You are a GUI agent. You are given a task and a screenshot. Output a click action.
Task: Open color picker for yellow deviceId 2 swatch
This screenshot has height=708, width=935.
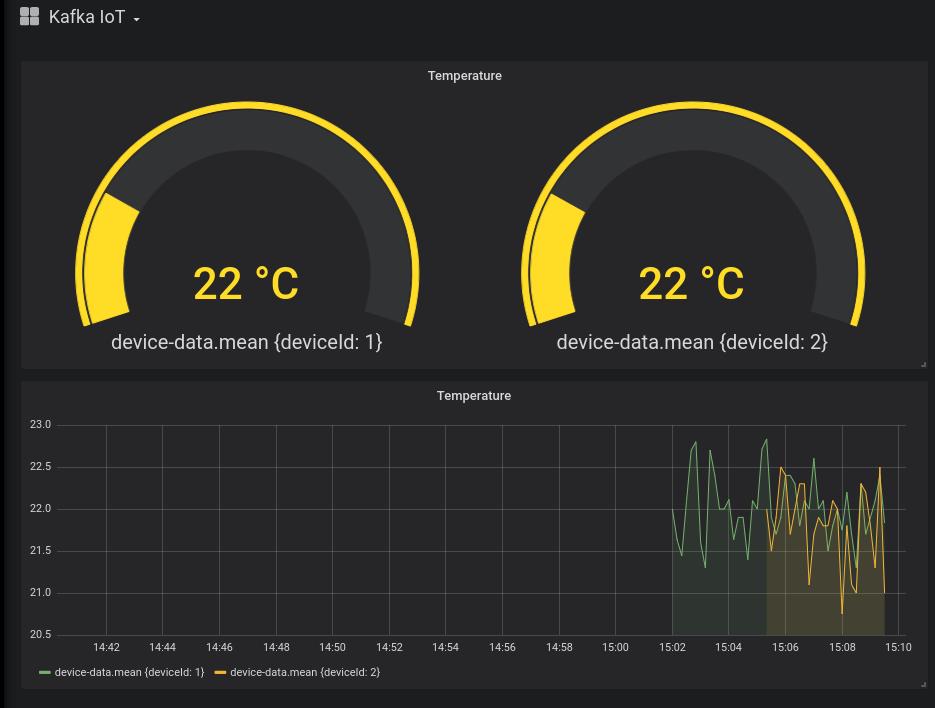[220, 672]
